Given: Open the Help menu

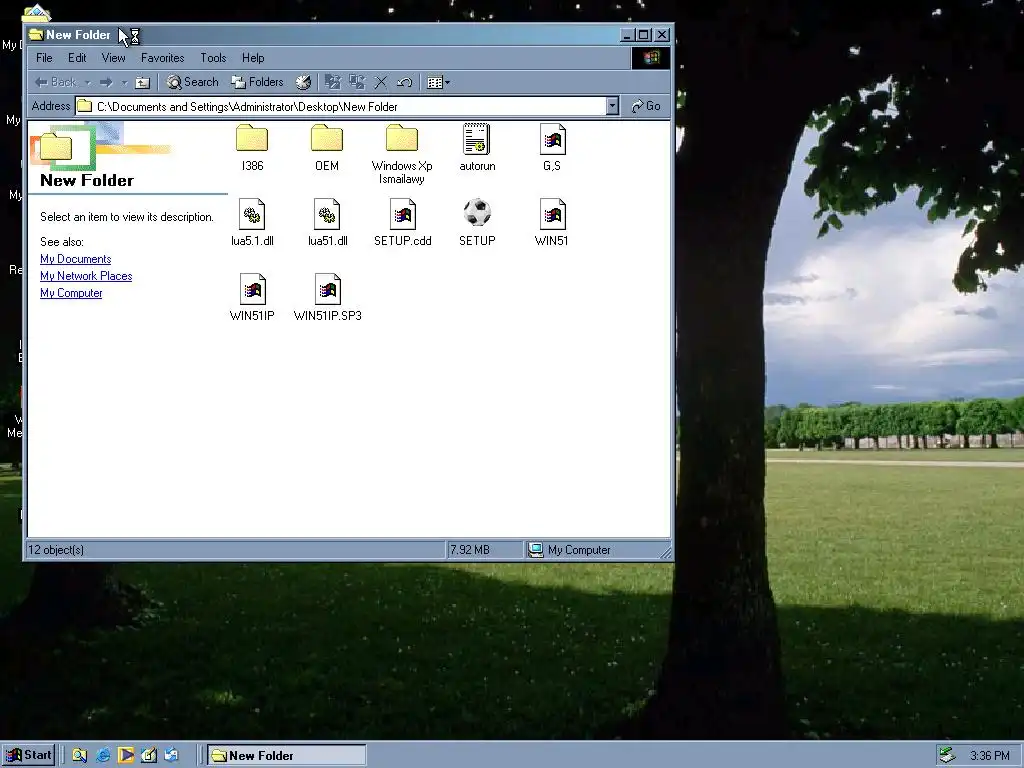Looking at the screenshot, I should (253, 57).
